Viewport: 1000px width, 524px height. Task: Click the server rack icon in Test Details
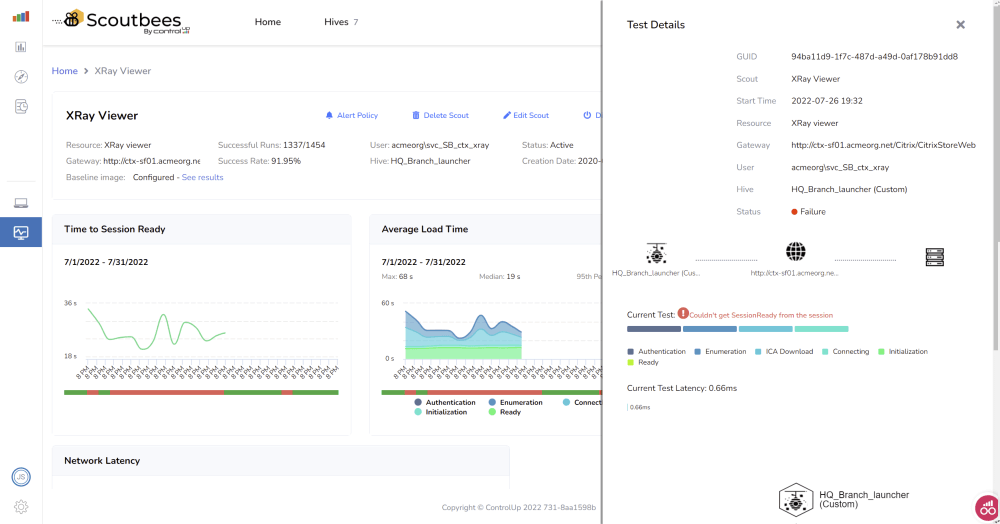pyautogui.click(x=935, y=257)
